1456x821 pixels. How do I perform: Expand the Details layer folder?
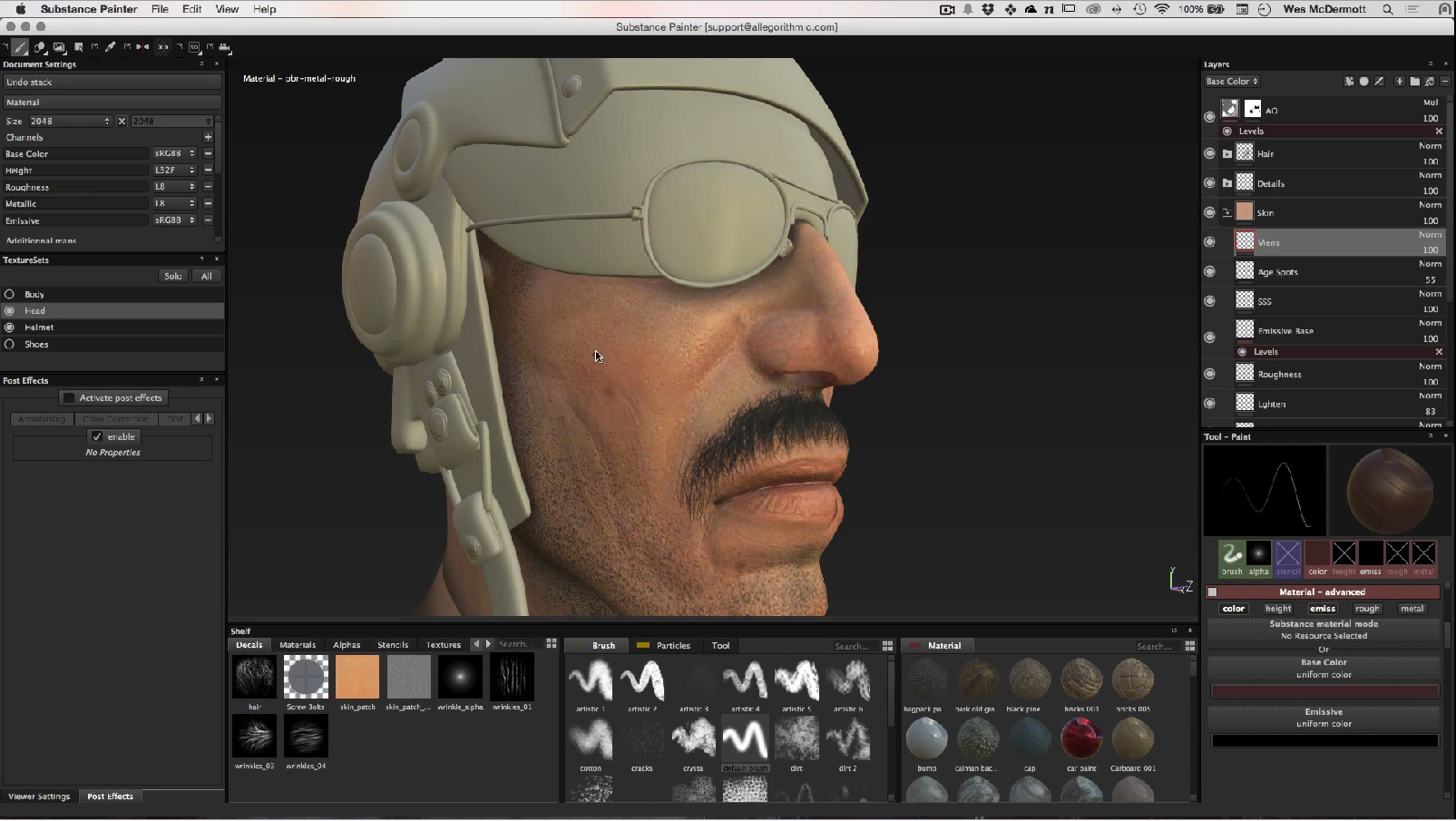point(1227,183)
